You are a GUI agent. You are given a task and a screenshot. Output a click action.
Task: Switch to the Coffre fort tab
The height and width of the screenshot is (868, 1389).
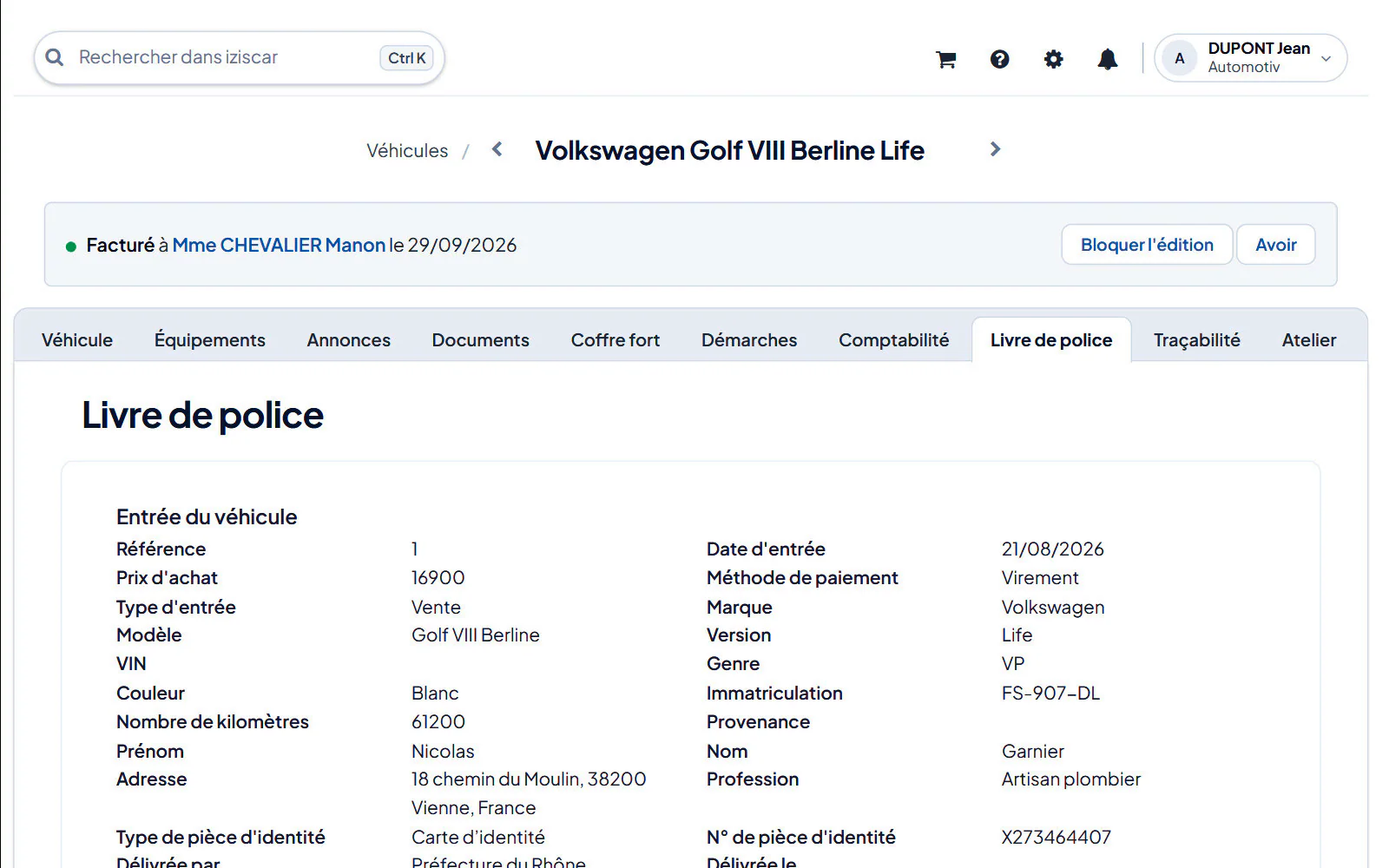616,340
